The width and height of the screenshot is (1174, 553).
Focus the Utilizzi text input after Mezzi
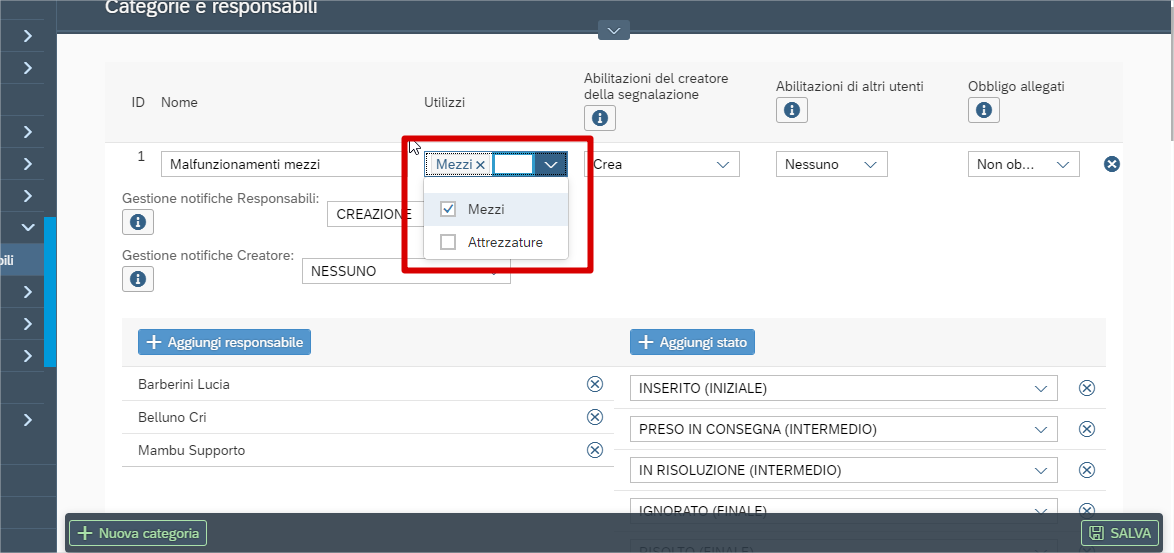(x=513, y=164)
